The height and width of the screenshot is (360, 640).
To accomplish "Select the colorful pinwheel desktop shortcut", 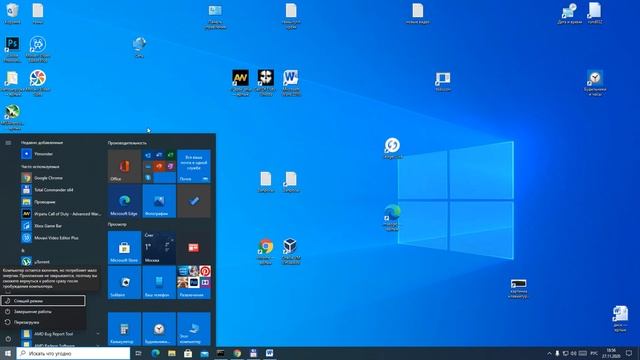I will 38,82.
